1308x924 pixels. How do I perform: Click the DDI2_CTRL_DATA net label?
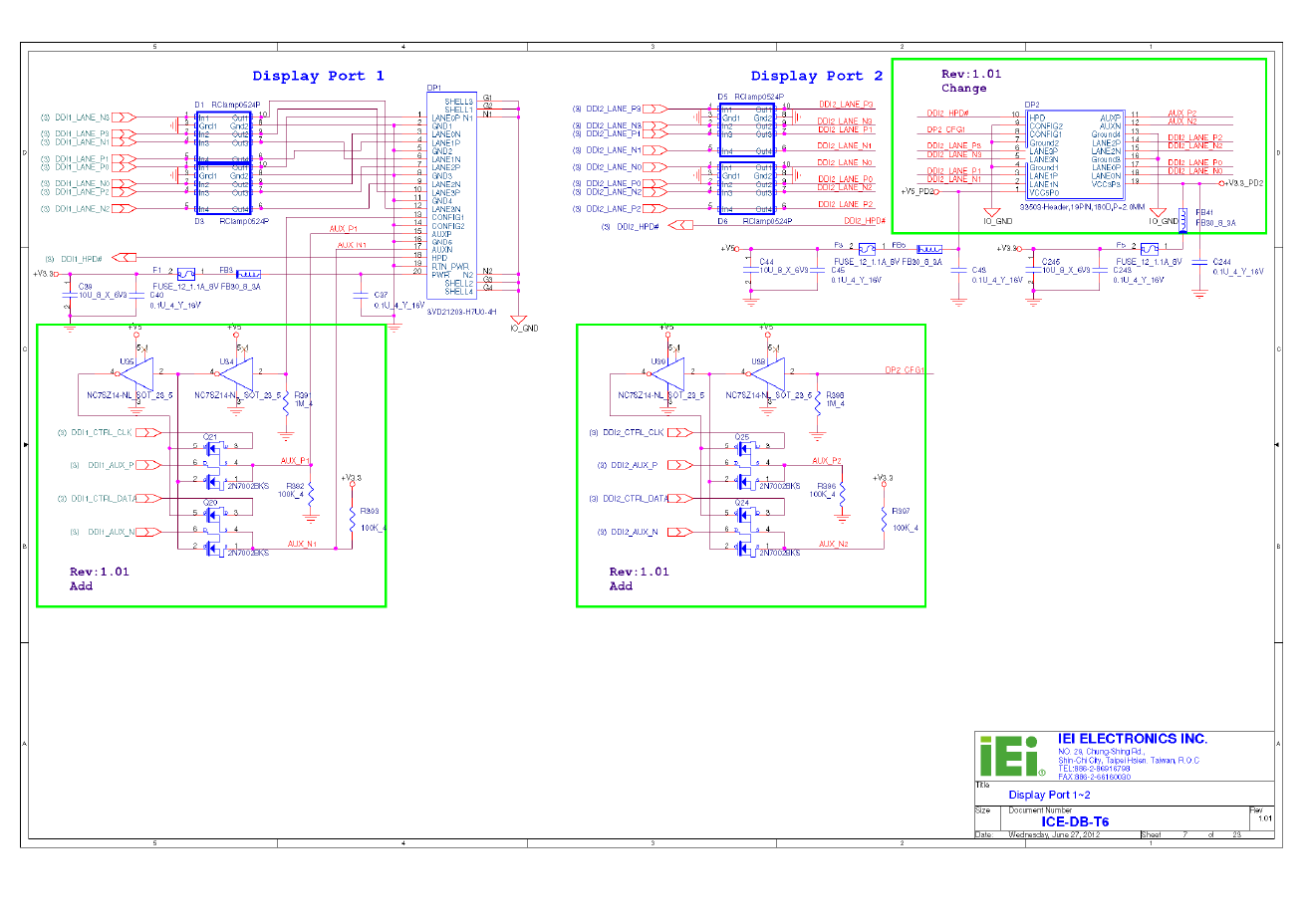pyautogui.click(x=636, y=499)
